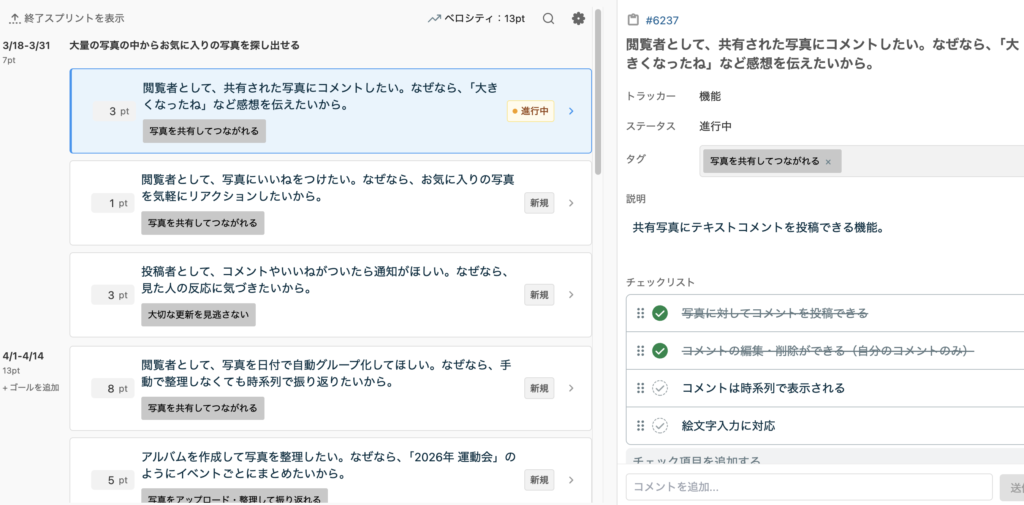Open settings via the gear icon
The image size is (1024, 505).
[578, 18]
